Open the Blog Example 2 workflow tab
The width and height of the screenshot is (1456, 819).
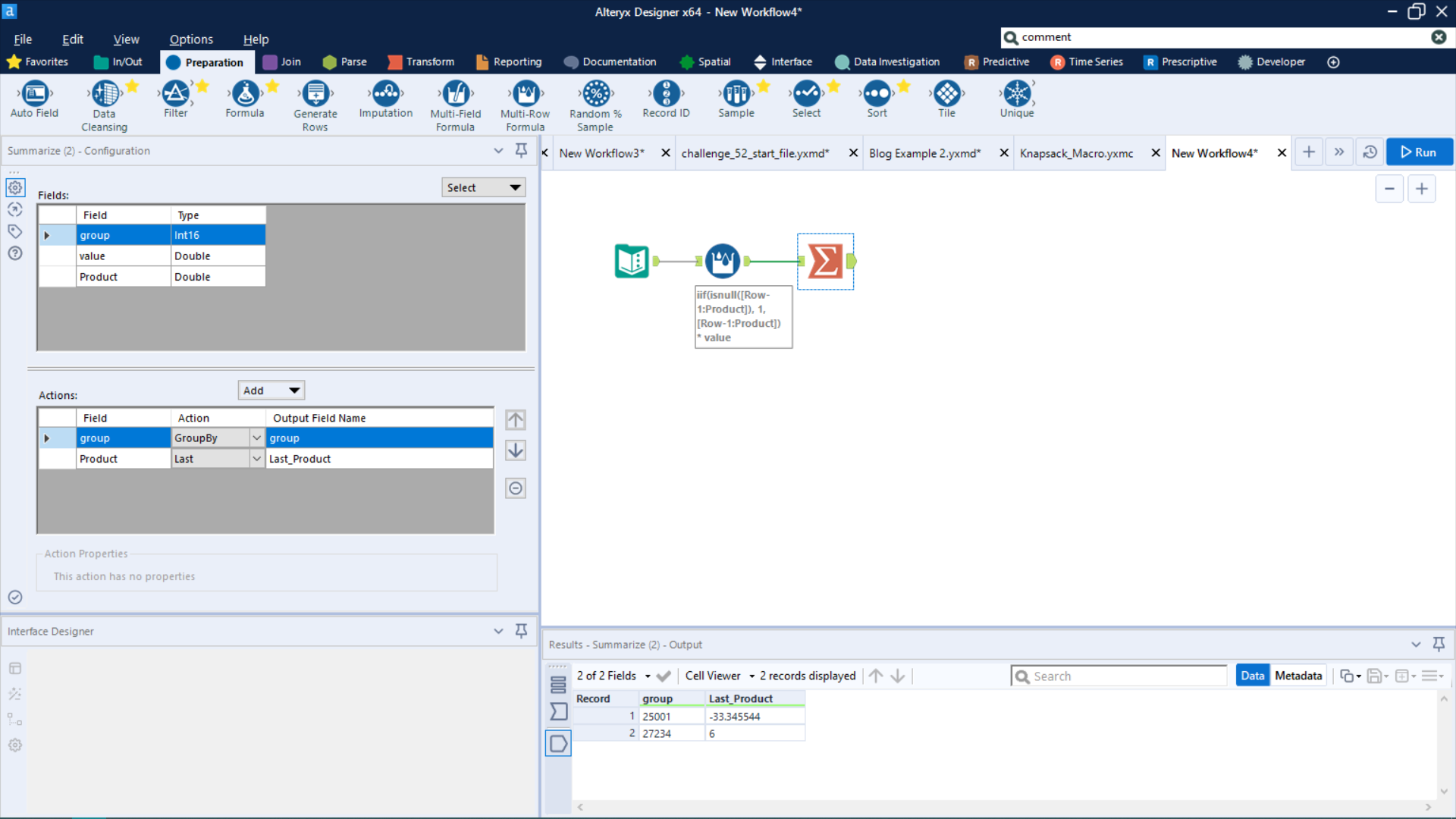point(924,152)
